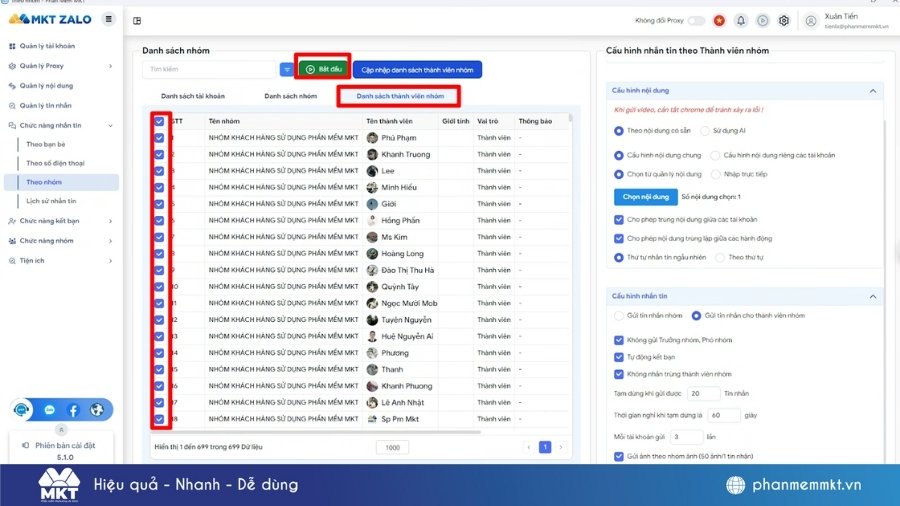
Task: Collapse the Cấu hình nội dung section
Action: coord(872,91)
